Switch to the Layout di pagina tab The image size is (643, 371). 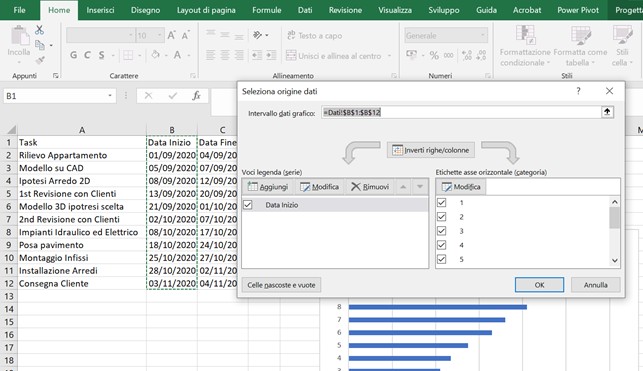click(206, 10)
